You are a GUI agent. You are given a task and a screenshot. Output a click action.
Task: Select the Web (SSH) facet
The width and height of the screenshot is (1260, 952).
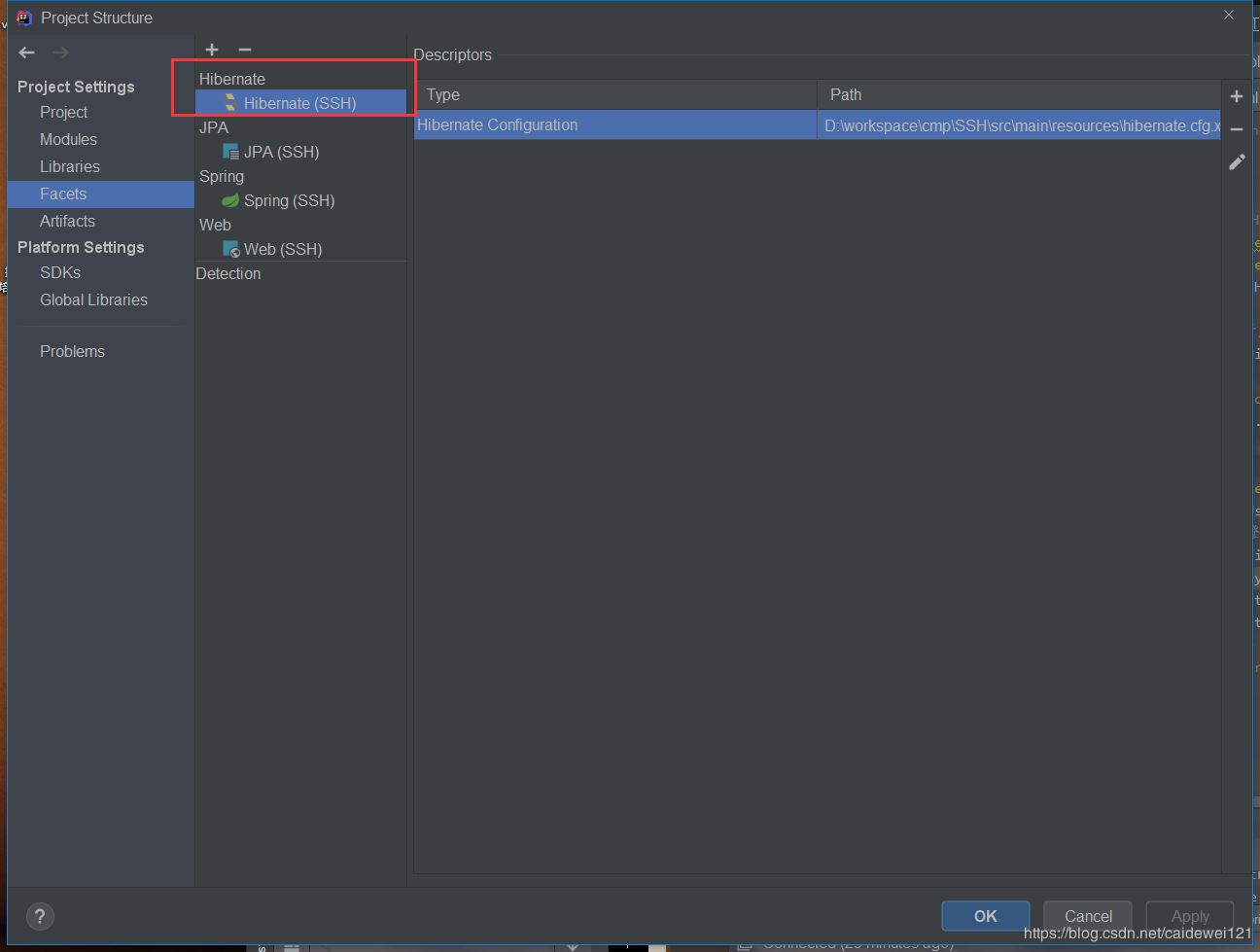(x=282, y=248)
